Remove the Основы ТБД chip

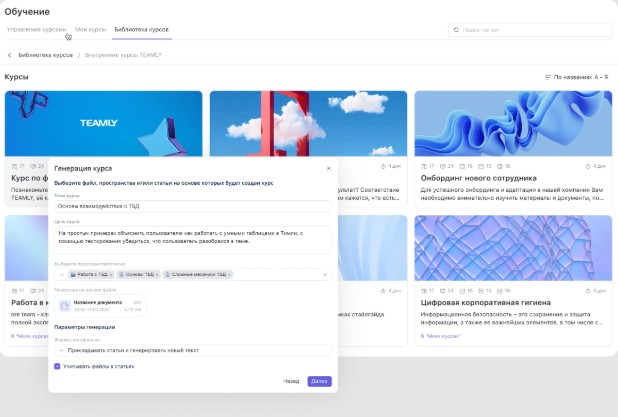click(x=157, y=275)
